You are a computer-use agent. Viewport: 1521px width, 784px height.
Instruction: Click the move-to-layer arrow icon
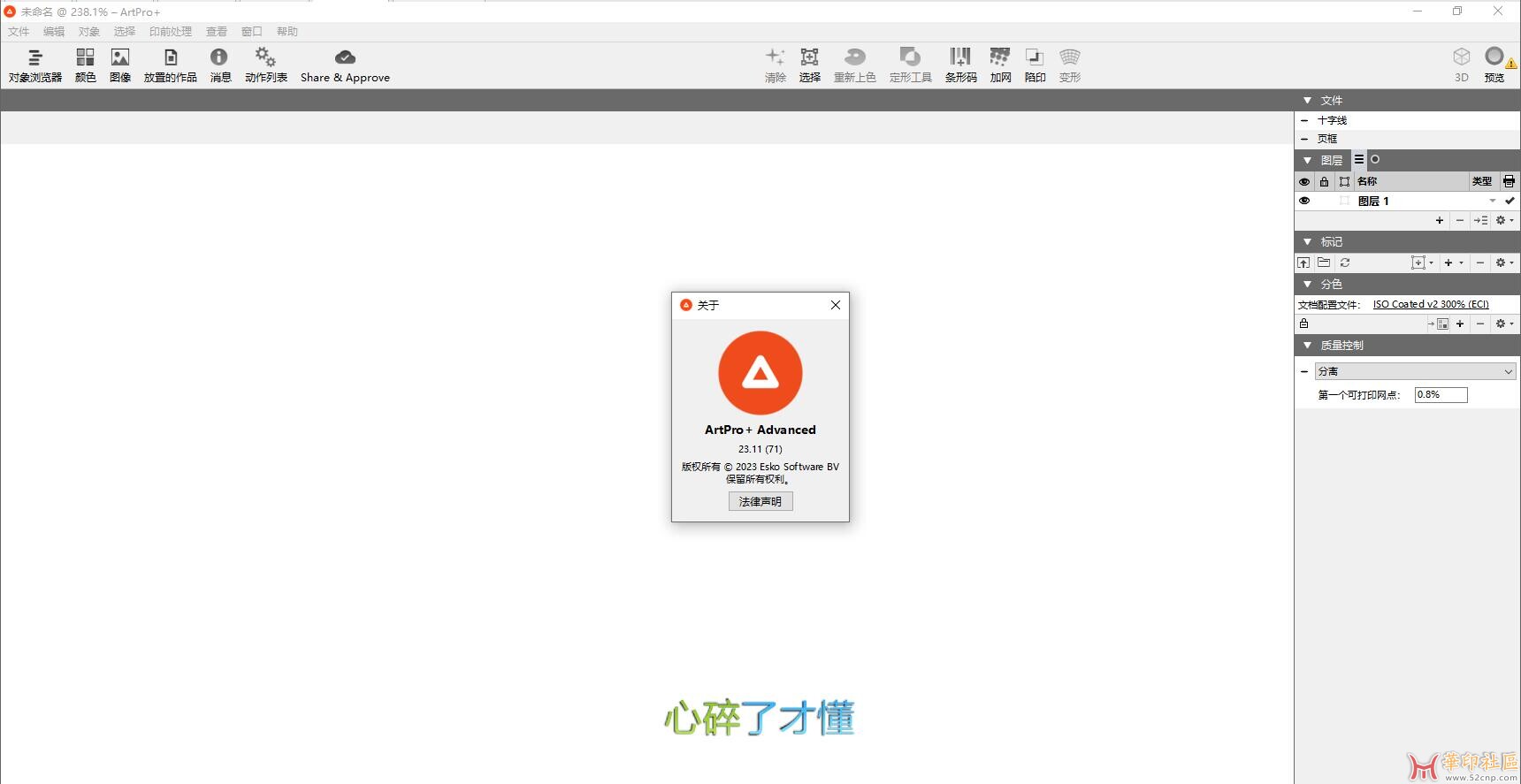point(1480,220)
